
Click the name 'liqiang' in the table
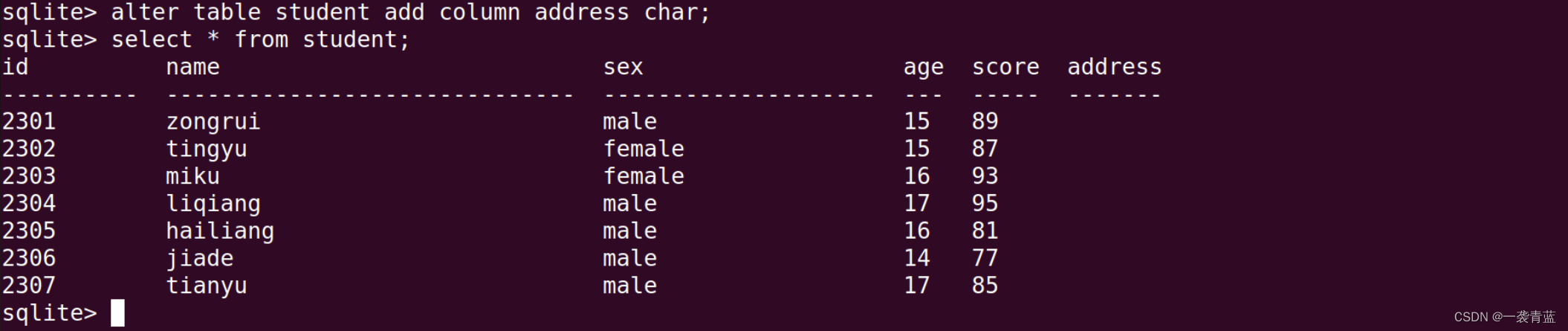tap(213, 203)
